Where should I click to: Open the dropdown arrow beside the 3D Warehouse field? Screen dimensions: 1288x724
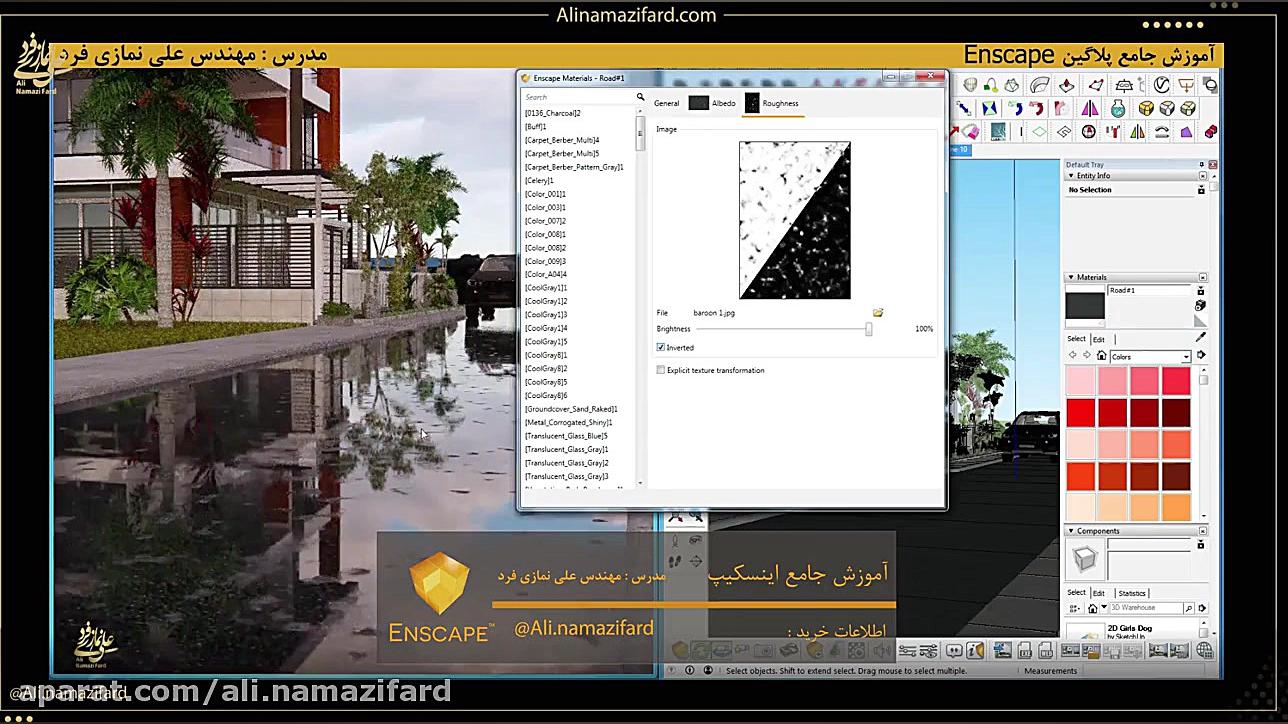tap(1104, 607)
